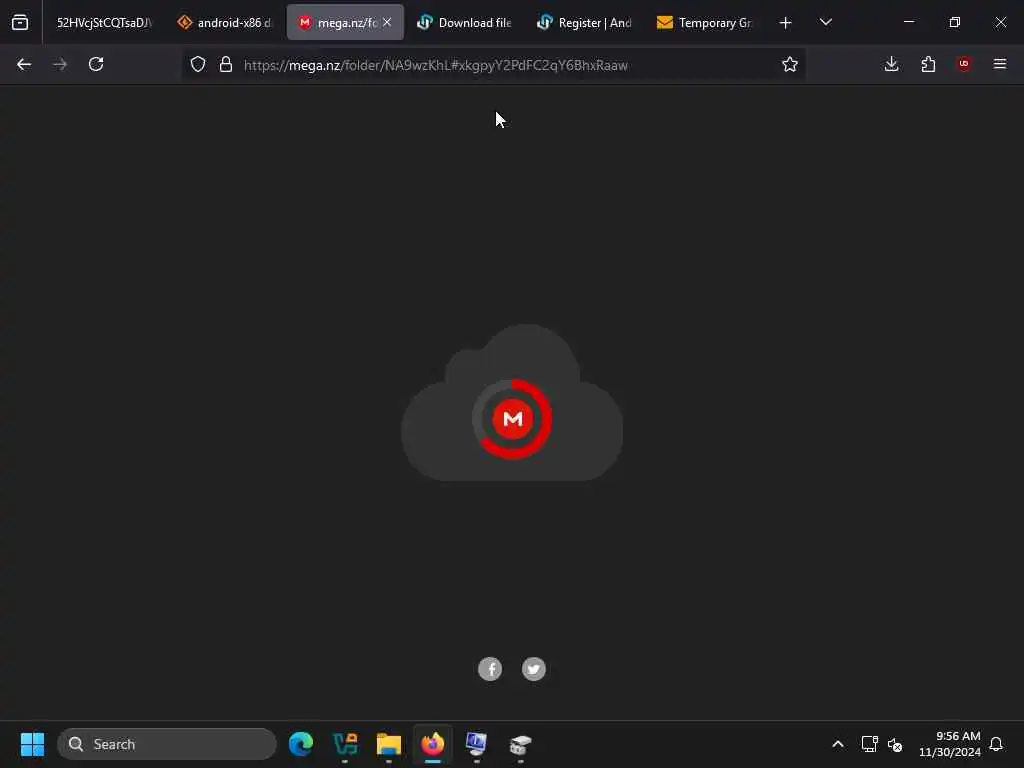Show hidden system tray icons

[838, 744]
